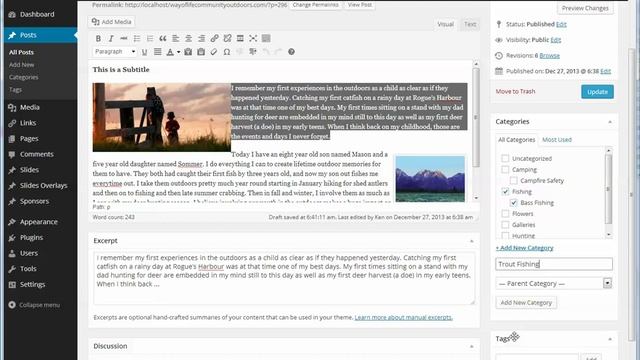The height and width of the screenshot is (360, 640).
Task: Apply blockquote to selection
Action: coord(162,38)
